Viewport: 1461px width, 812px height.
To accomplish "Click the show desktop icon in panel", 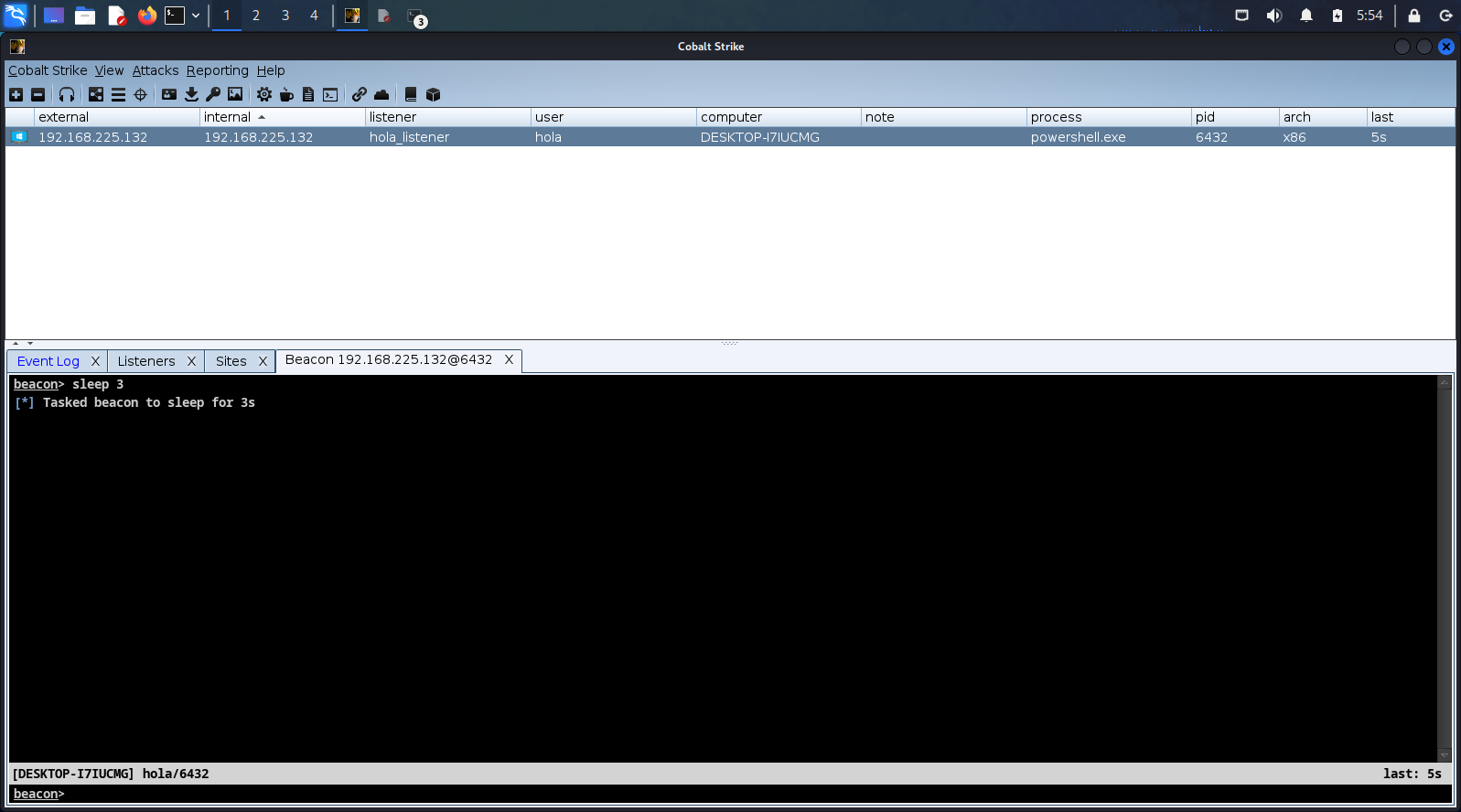I will point(54,16).
